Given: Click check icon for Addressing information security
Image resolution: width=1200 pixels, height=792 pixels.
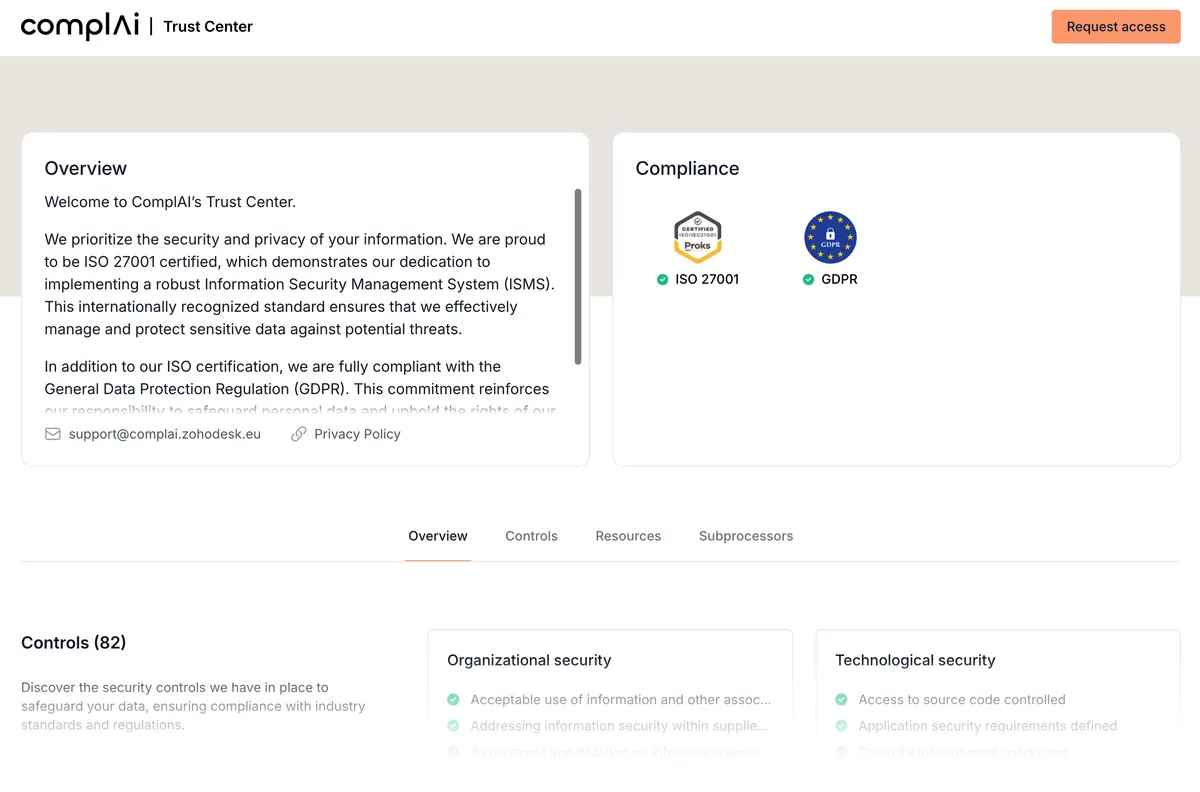Looking at the screenshot, I should click(x=453, y=726).
